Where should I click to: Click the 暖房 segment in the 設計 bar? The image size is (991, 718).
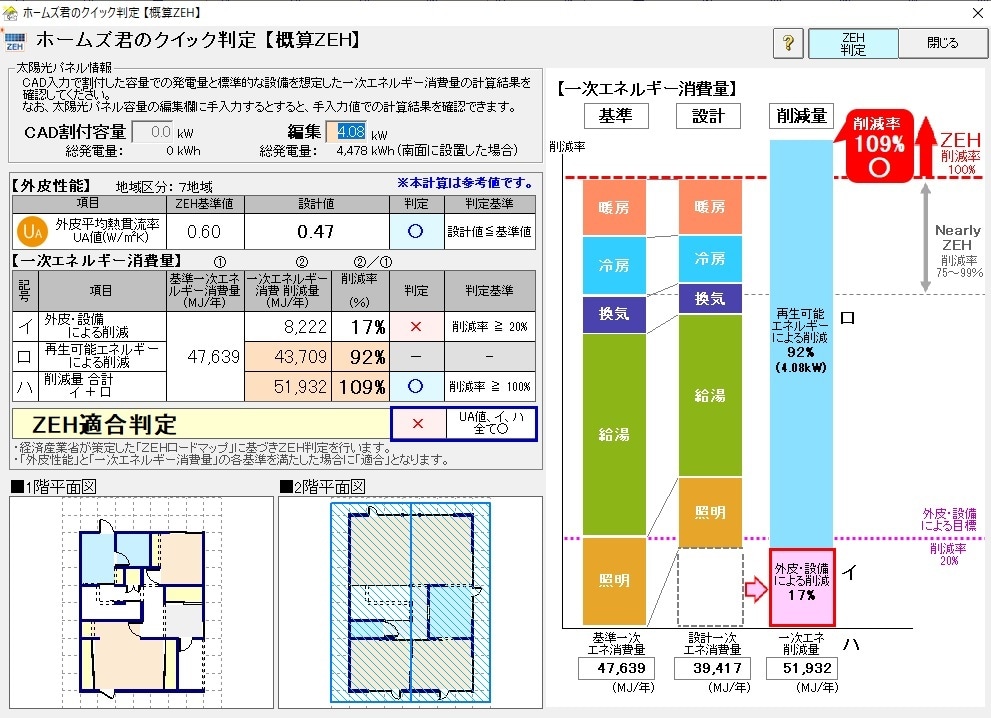(x=710, y=207)
